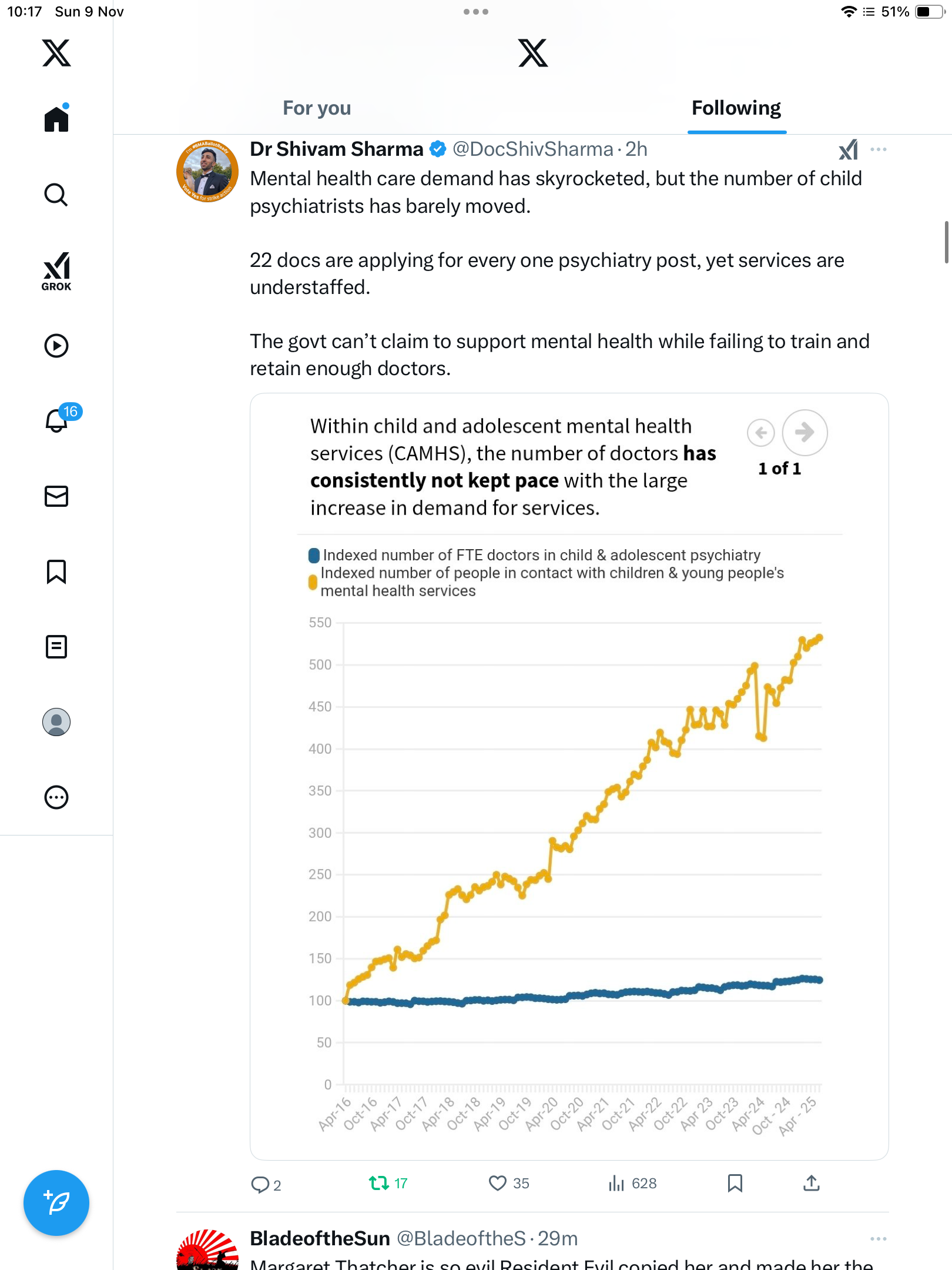This screenshot has width=952, height=1270.
Task: Switch to the For you tab
Action: click(x=317, y=108)
